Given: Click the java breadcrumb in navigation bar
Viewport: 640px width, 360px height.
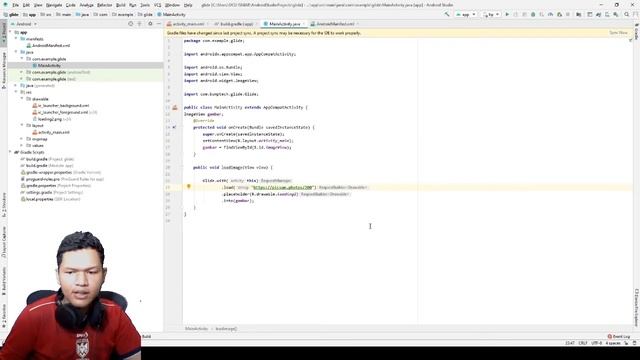Looking at the screenshot, I should [82, 14].
